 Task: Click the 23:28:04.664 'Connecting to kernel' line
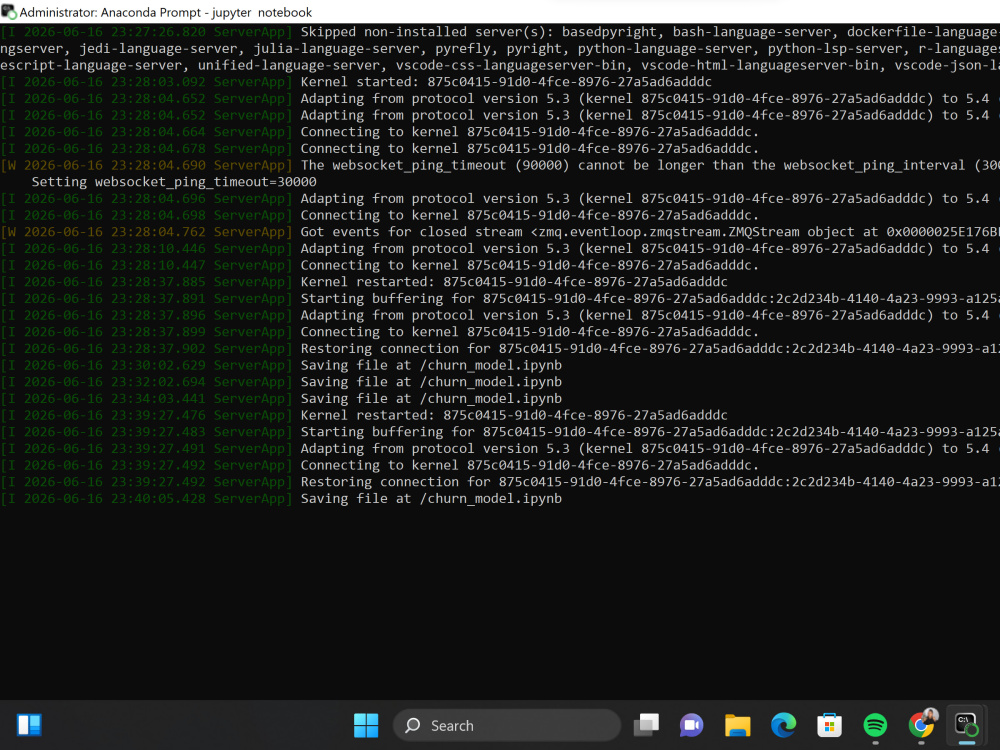click(x=379, y=132)
